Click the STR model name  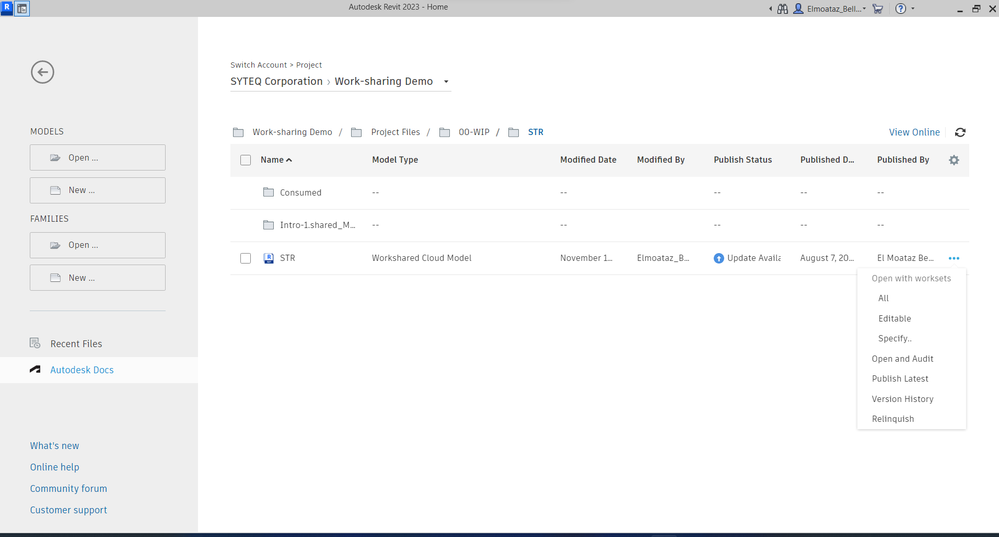click(x=287, y=258)
